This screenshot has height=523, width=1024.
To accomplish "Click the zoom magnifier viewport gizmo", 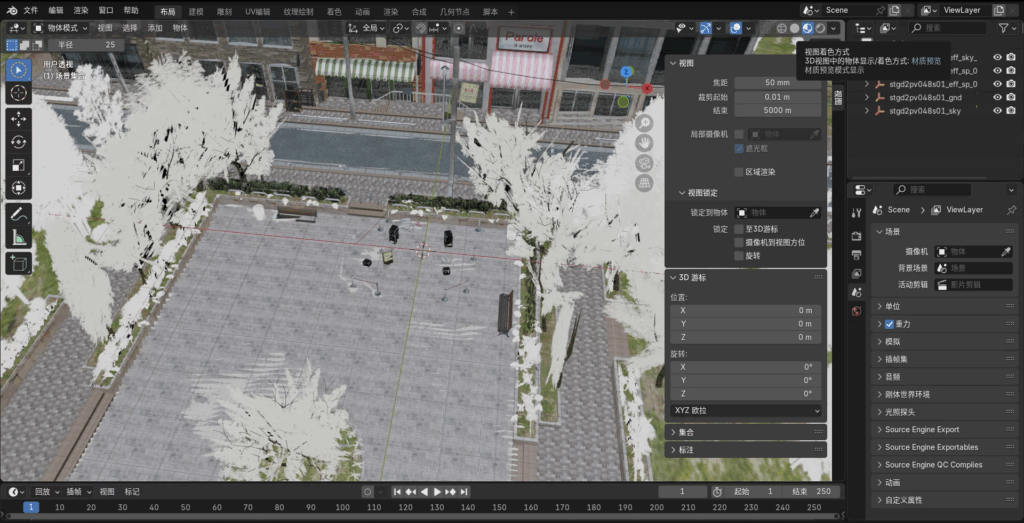I will tap(645, 123).
